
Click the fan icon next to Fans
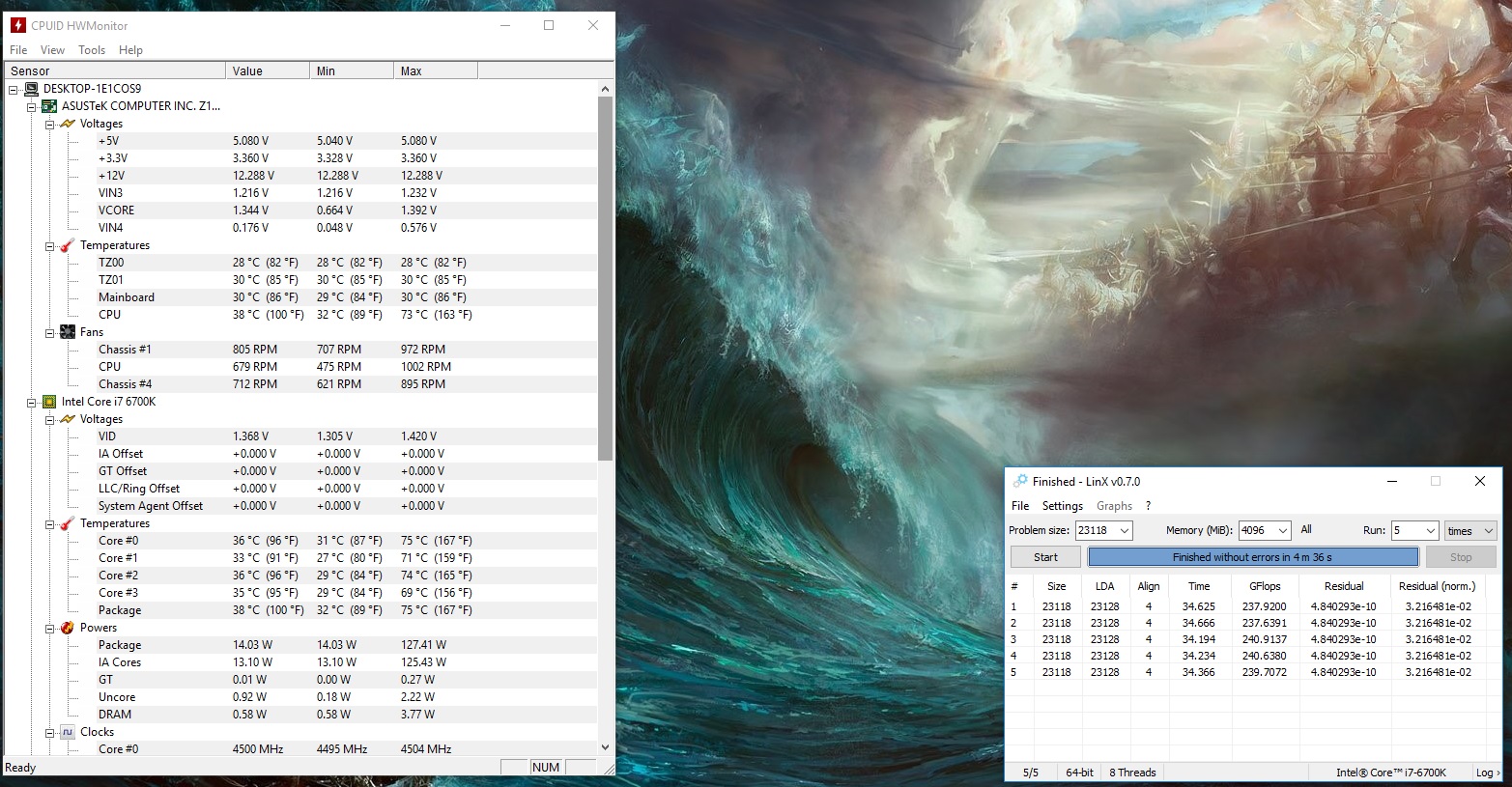[68, 332]
